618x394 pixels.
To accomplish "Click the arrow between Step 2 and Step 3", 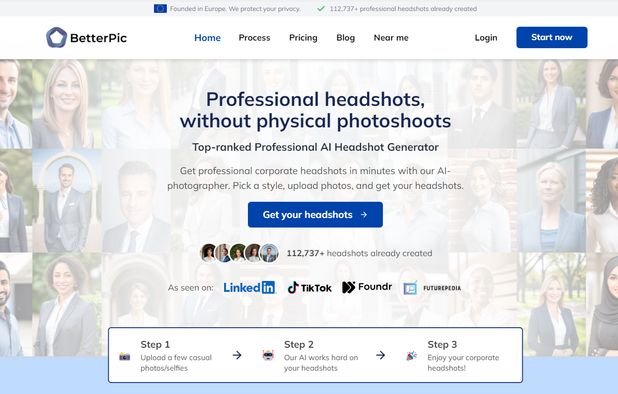I will point(380,355).
